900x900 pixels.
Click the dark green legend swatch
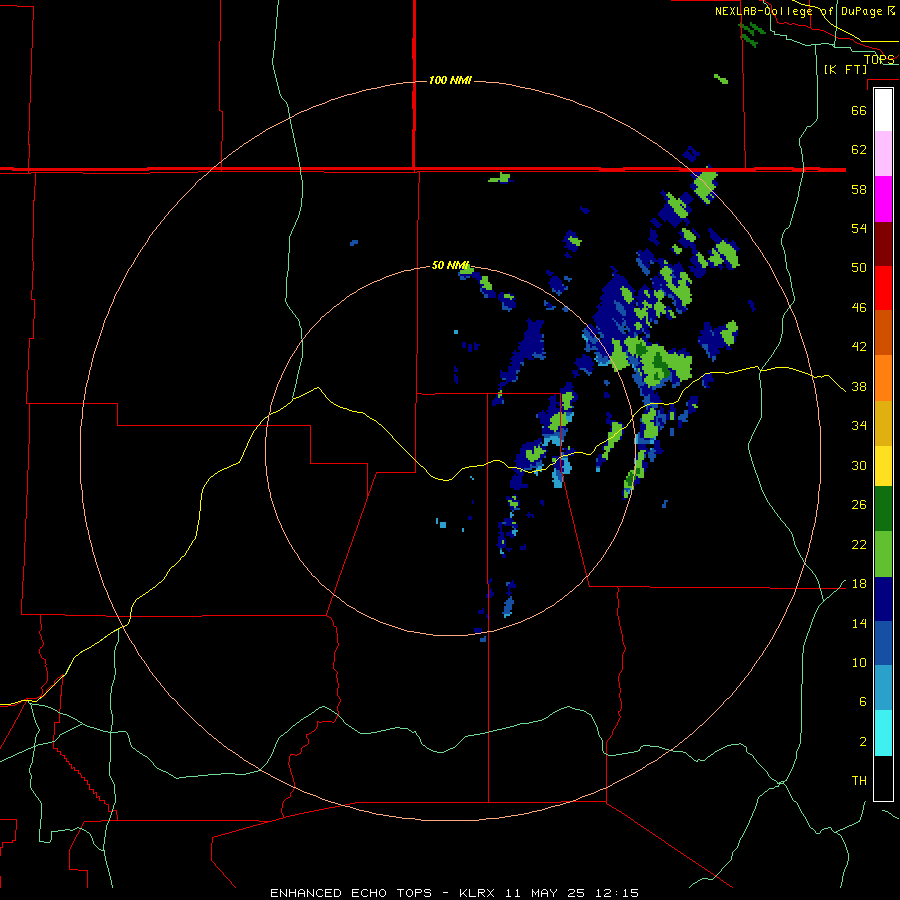883,509
